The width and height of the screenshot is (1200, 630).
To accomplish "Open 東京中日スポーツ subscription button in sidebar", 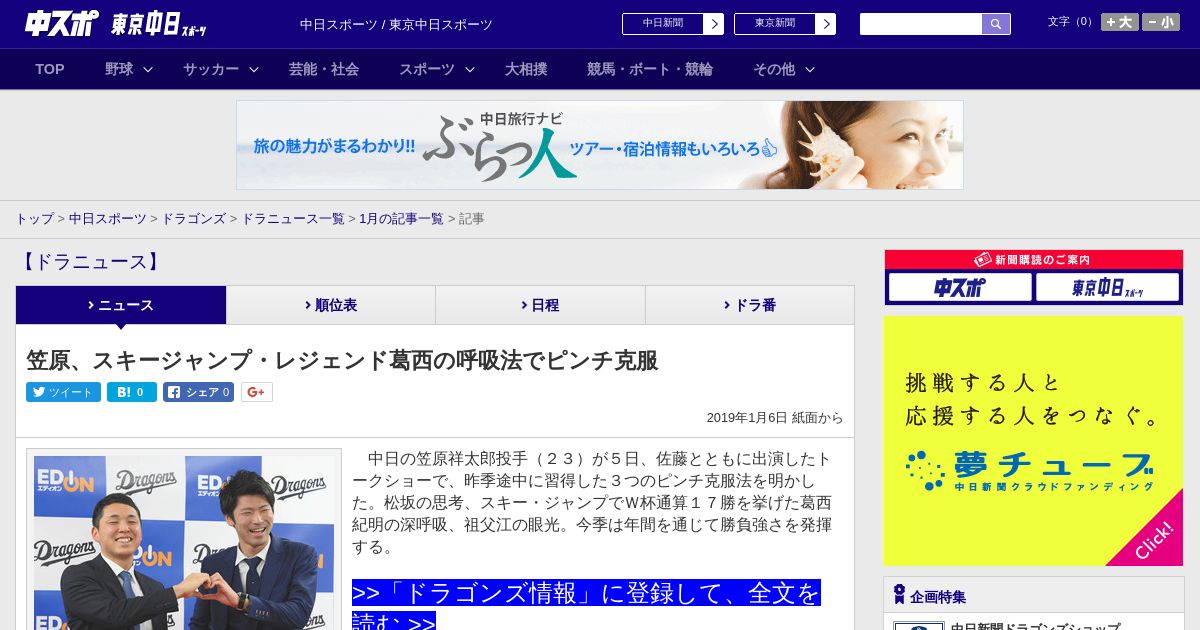I will tap(1108, 288).
